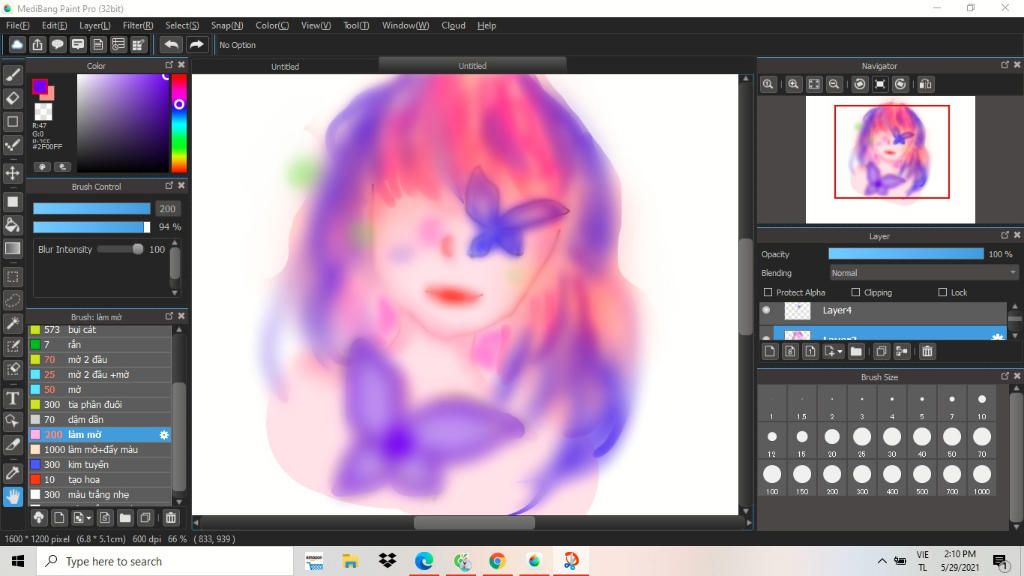This screenshot has width=1024, height=576.
Task: Open the add-brush dropdown arrow in brush panel
Action: 89,518
